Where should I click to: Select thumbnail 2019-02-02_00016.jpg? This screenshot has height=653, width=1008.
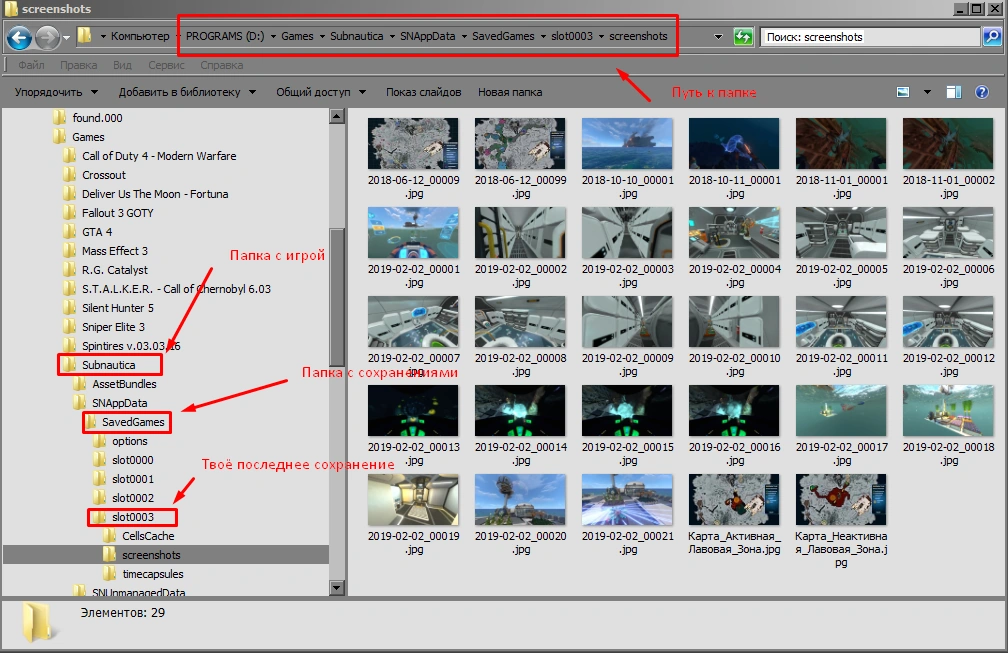pyautogui.click(x=734, y=411)
